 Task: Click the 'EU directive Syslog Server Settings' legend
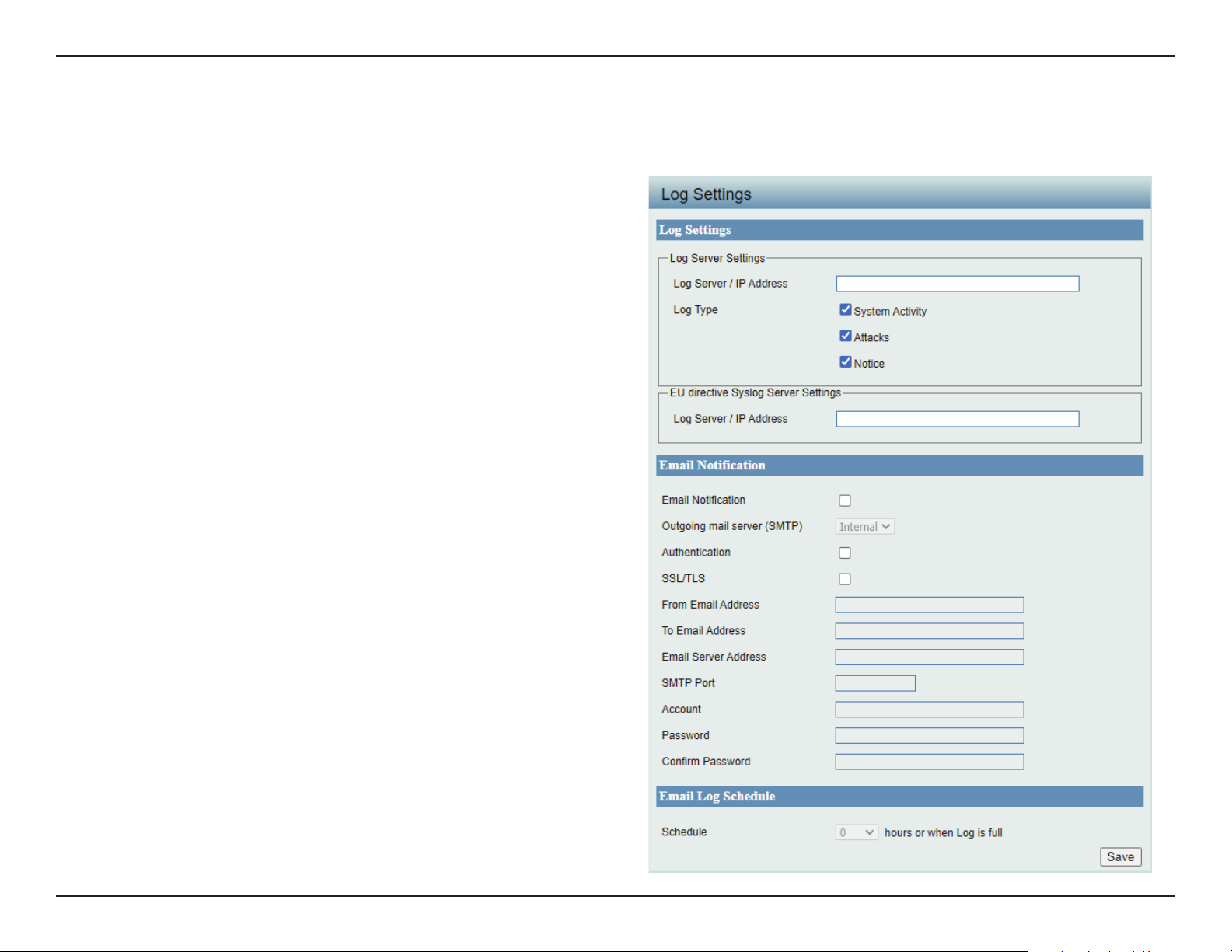click(x=756, y=392)
